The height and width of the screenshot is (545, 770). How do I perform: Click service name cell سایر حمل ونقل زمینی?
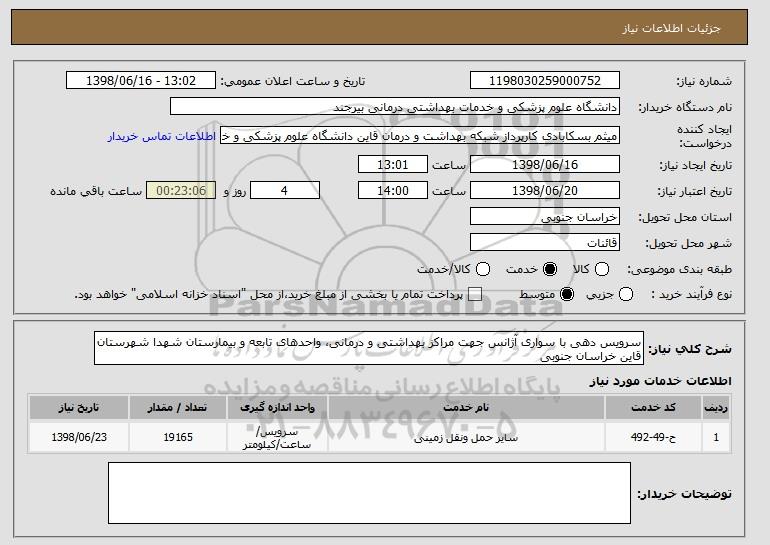466,437
